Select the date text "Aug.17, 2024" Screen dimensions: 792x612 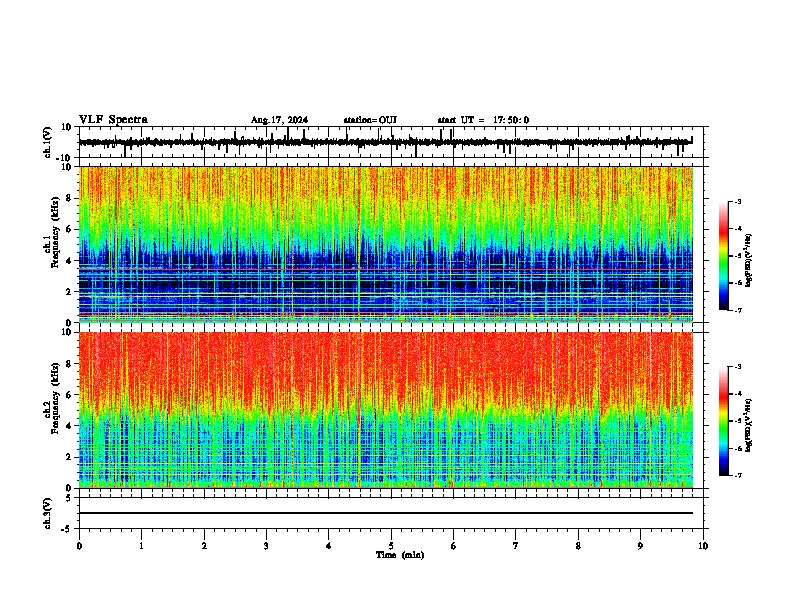click(279, 120)
